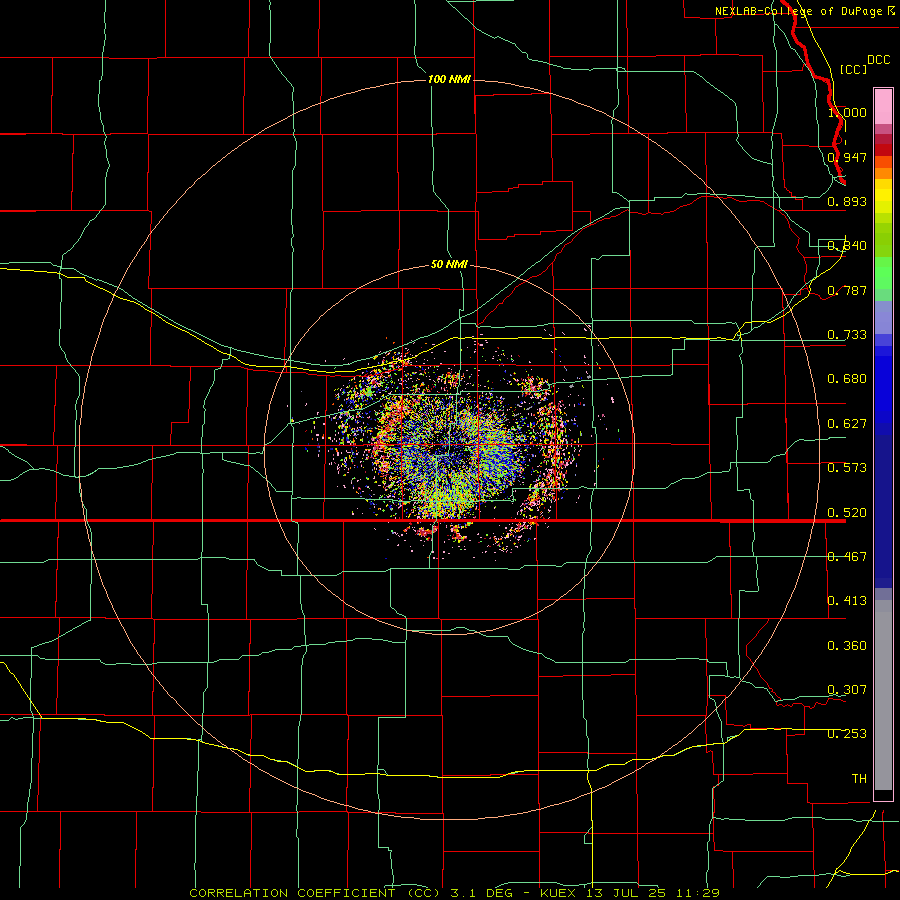This screenshot has width=900, height=900.
Task: Pick the olive green segment of the color bar
Action: pos(883,239)
